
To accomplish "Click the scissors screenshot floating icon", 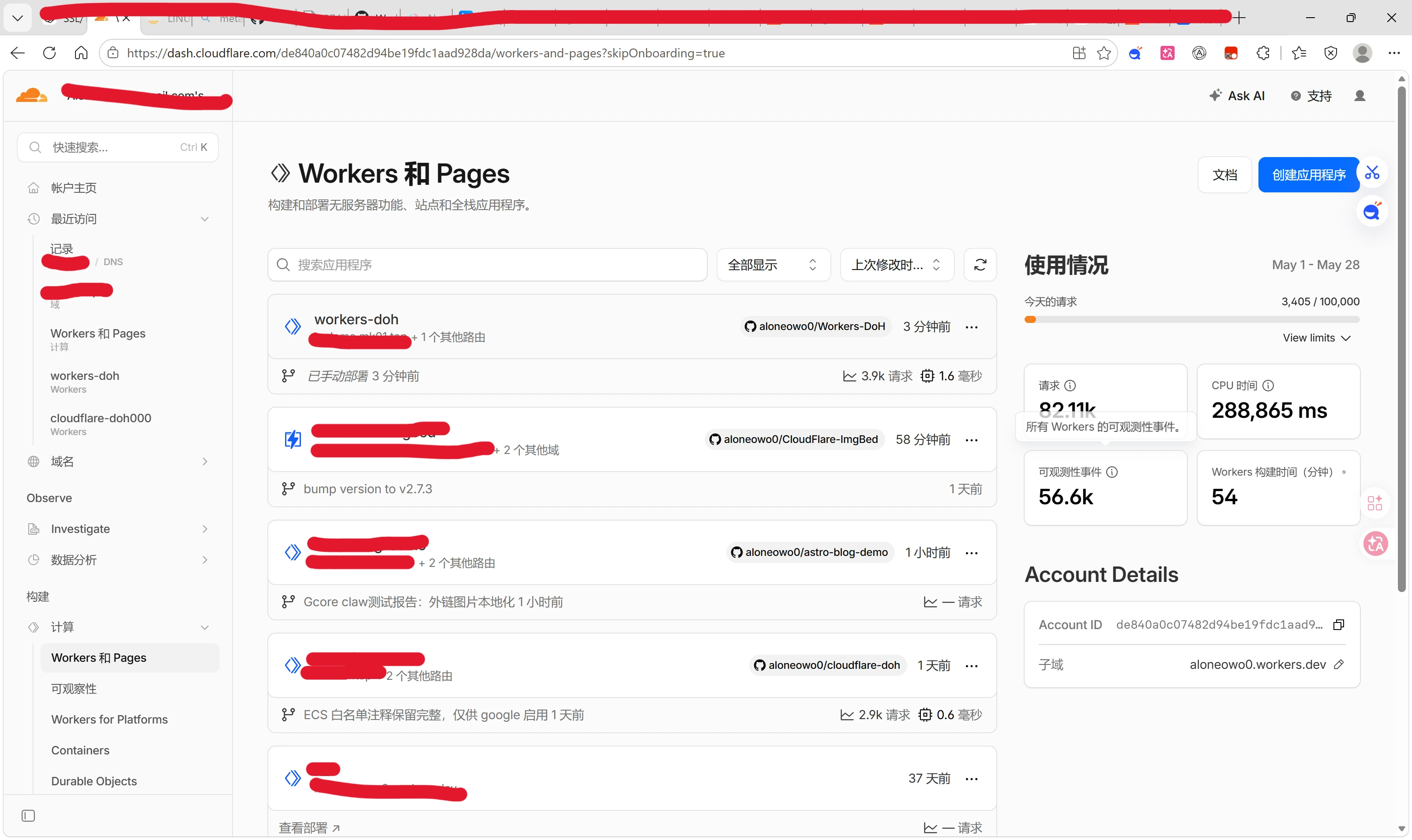I will pyautogui.click(x=1372, y=172).
